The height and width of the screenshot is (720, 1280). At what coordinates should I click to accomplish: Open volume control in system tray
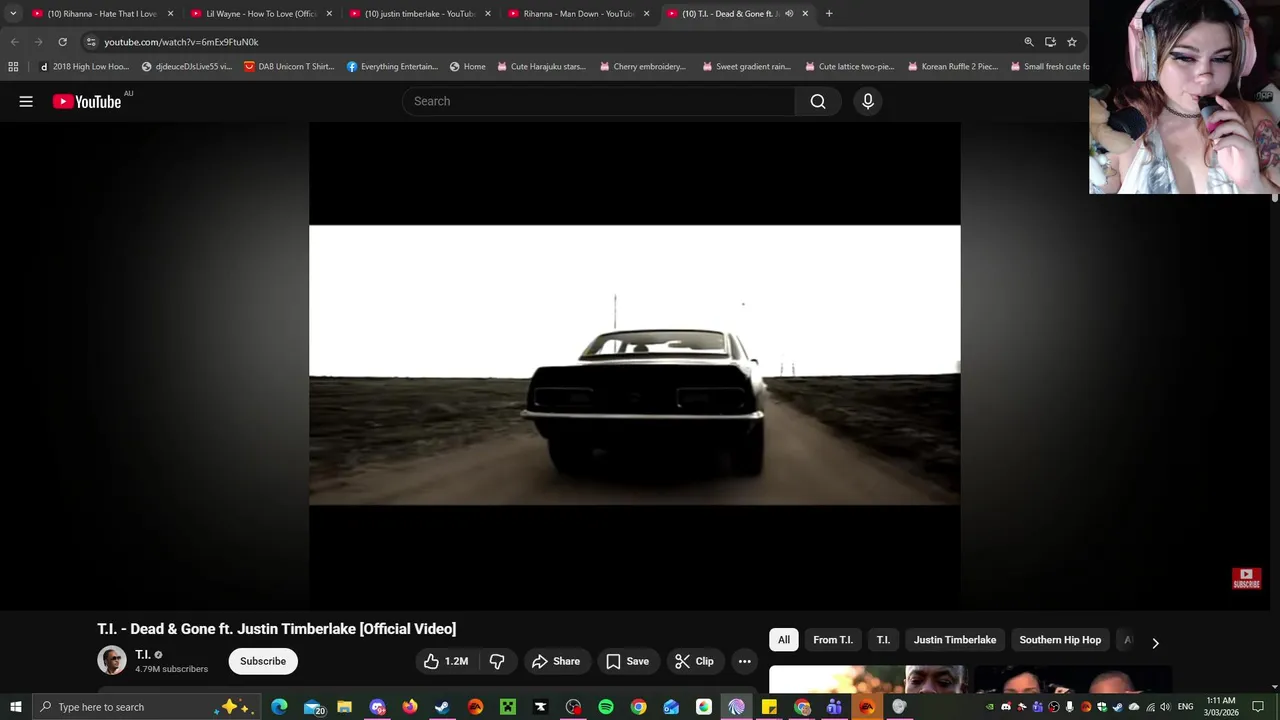[x=1165, y=707]
